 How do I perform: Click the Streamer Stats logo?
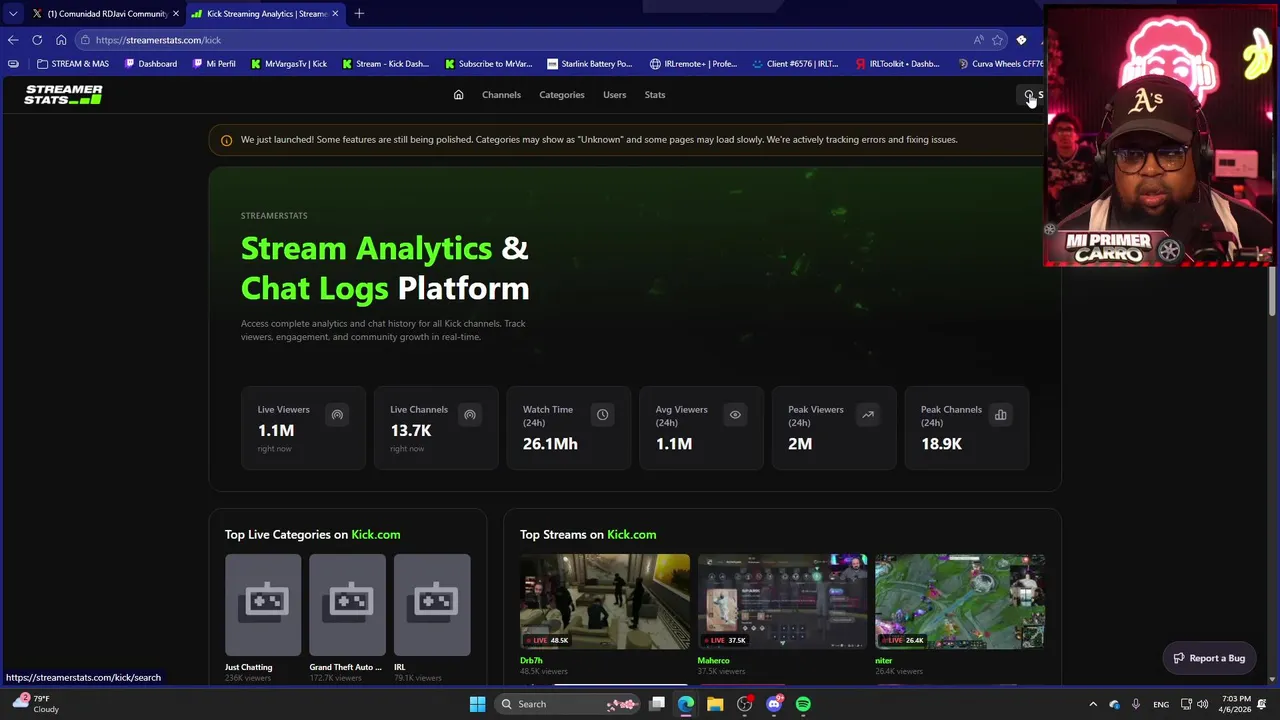[x=63, y=95]
